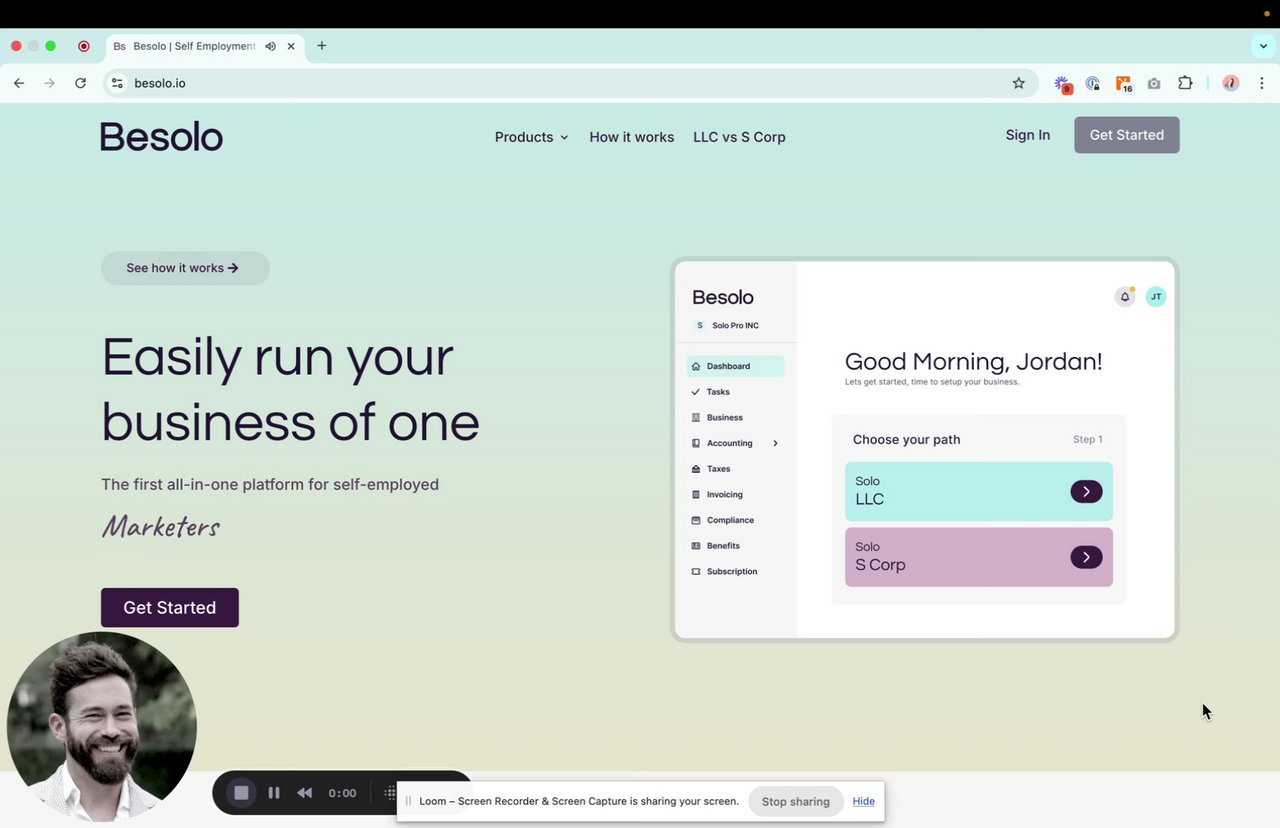This screenshot has width=1280, height=828.
Task: Click the arrow button on Solo S Corp card
Action: (1086, 557)
